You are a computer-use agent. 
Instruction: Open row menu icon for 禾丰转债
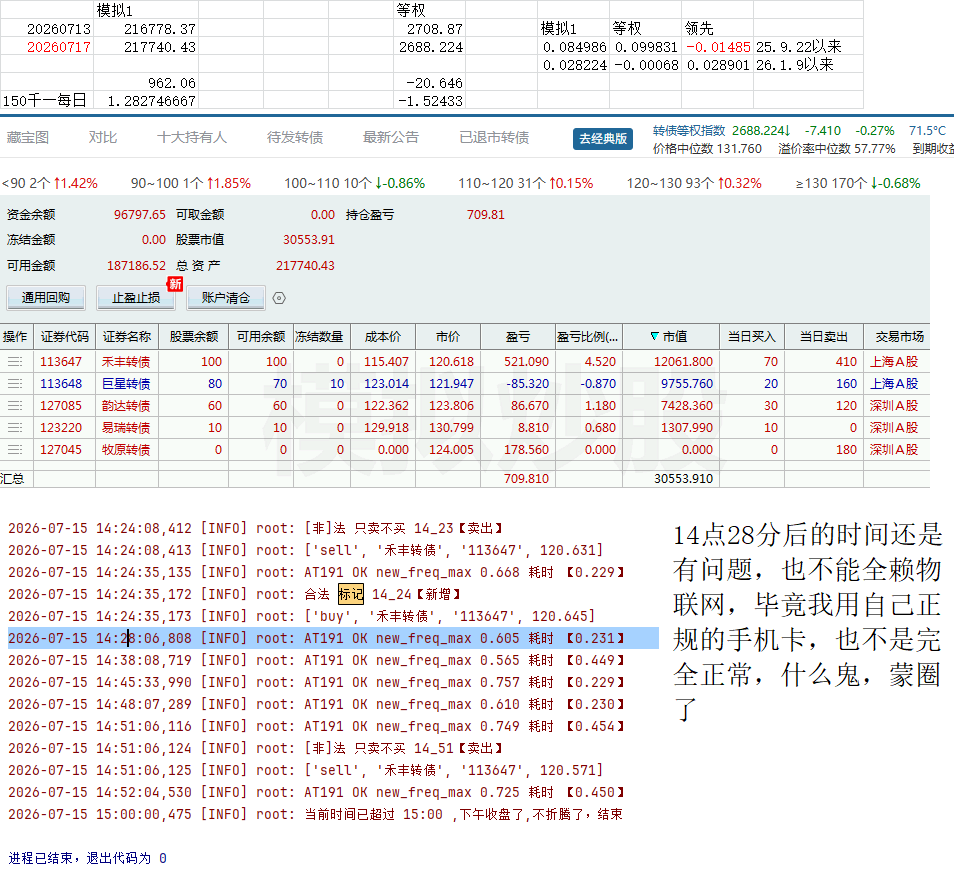tap(15, 362)
